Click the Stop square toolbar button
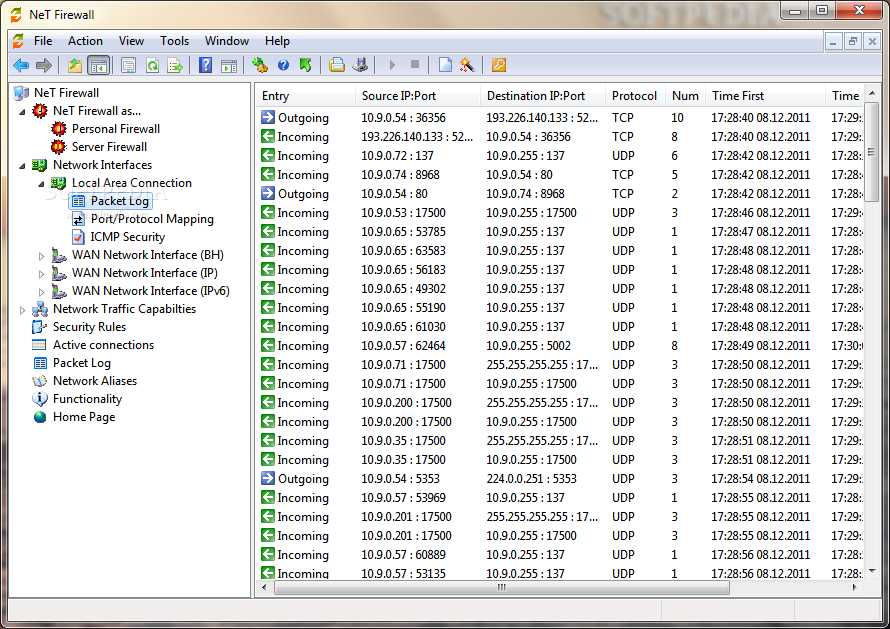 (x=415, y=65)
